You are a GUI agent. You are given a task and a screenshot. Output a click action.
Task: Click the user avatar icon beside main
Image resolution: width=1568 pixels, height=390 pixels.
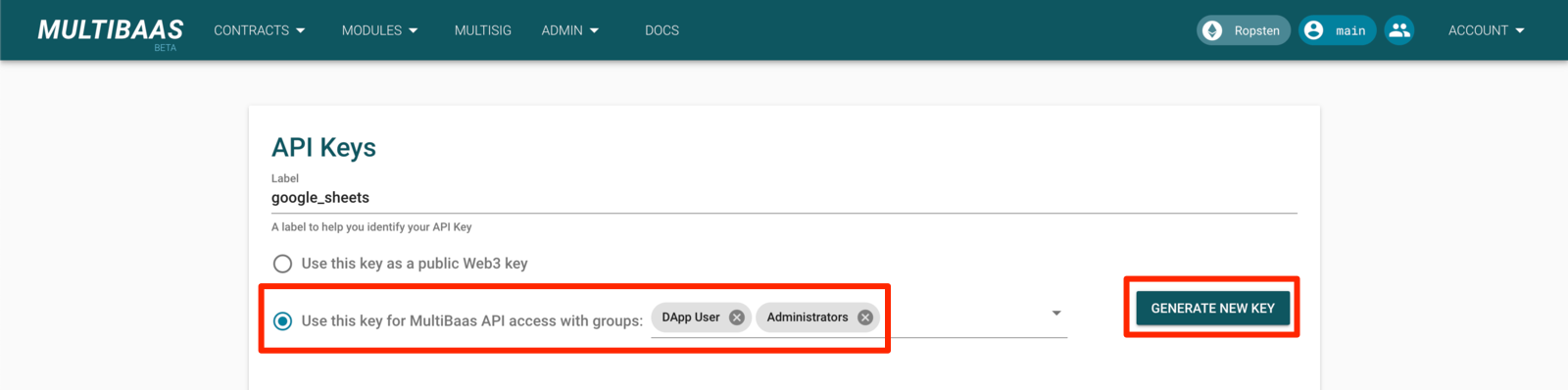click(x=1314, y=30)
